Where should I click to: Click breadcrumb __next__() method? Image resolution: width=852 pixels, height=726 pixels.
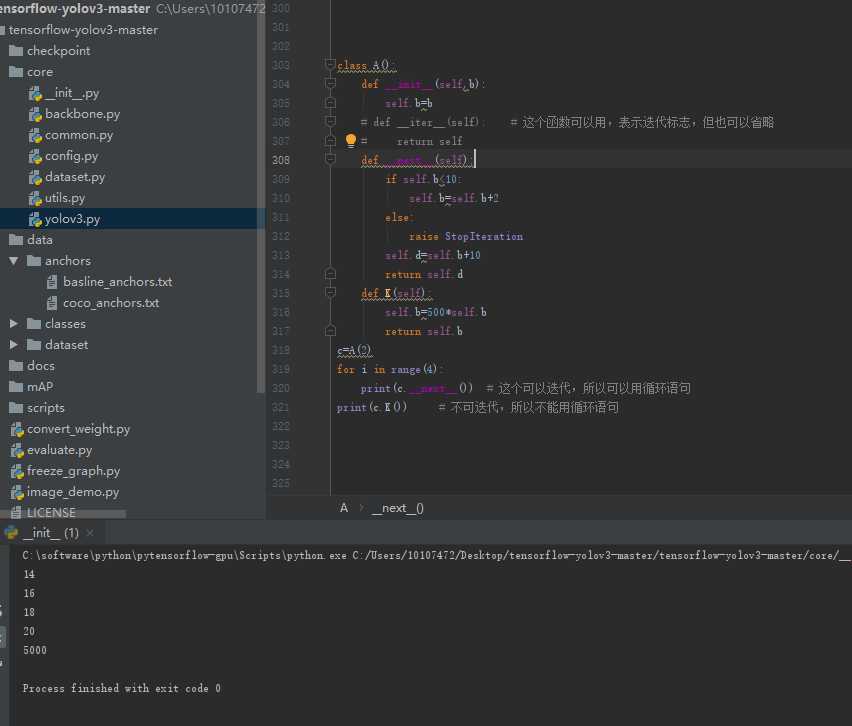(398, 508)
